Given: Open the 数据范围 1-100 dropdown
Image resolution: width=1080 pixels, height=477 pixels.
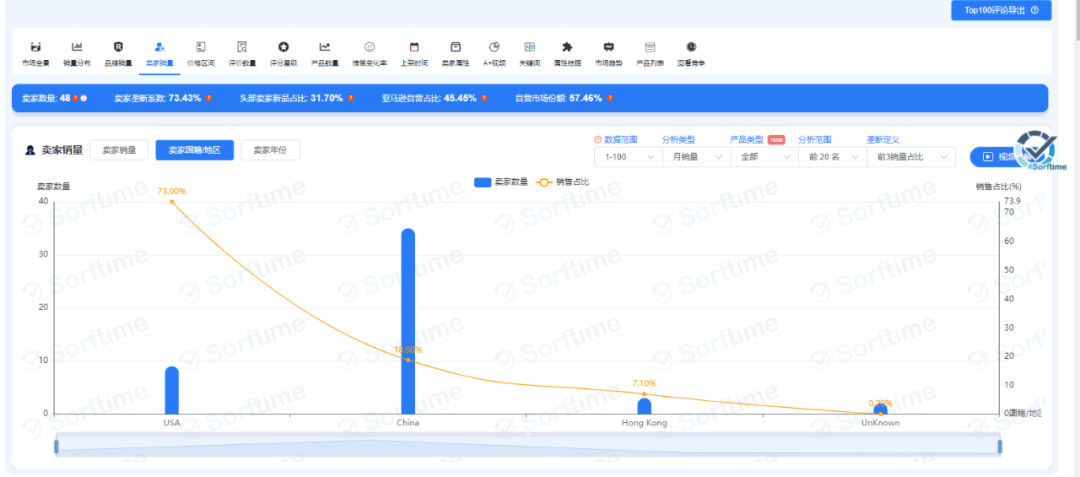Looking at the screenshot, I should pyautogui.click(x=627, y=157).
